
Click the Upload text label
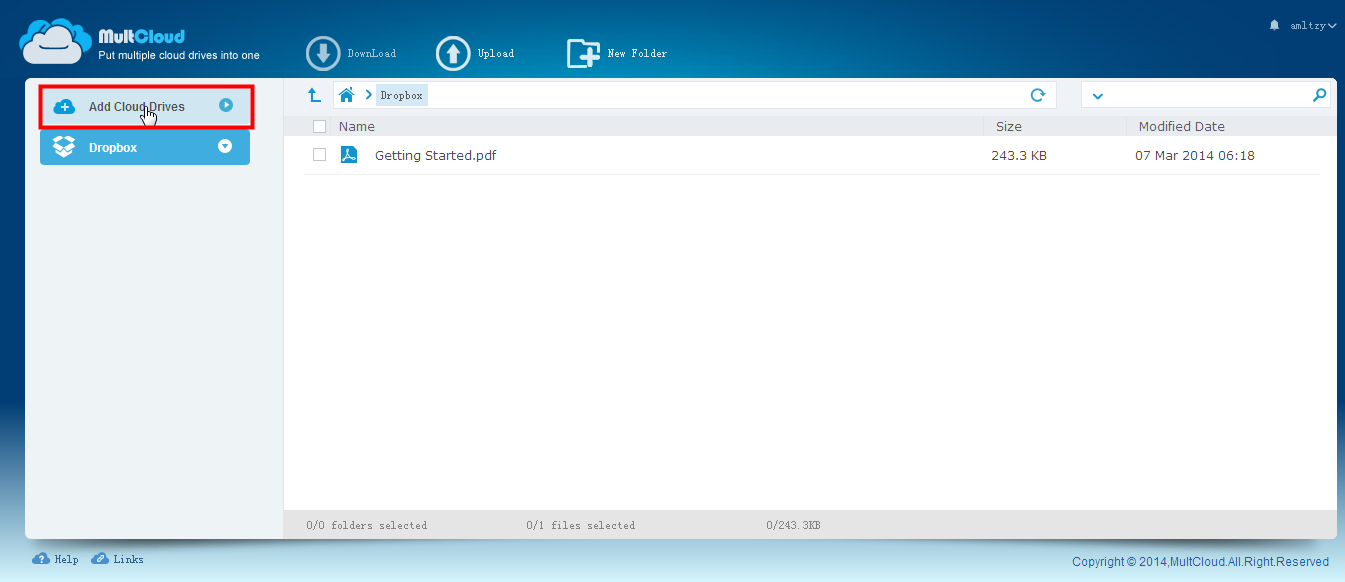(x=496, y=53)
